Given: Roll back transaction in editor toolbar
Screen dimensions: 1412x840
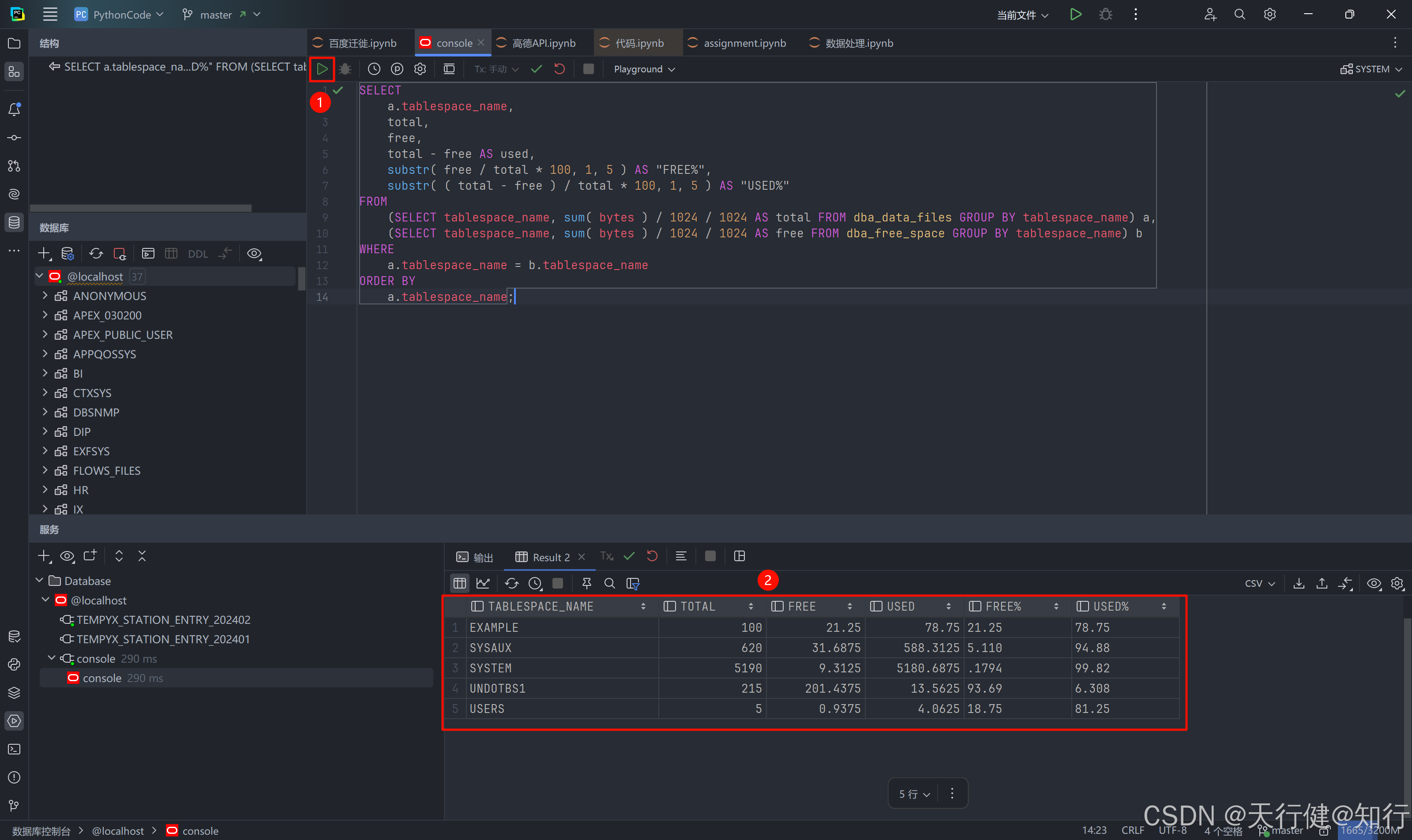Looking at the screenshot, I should (x=560, y=69).
